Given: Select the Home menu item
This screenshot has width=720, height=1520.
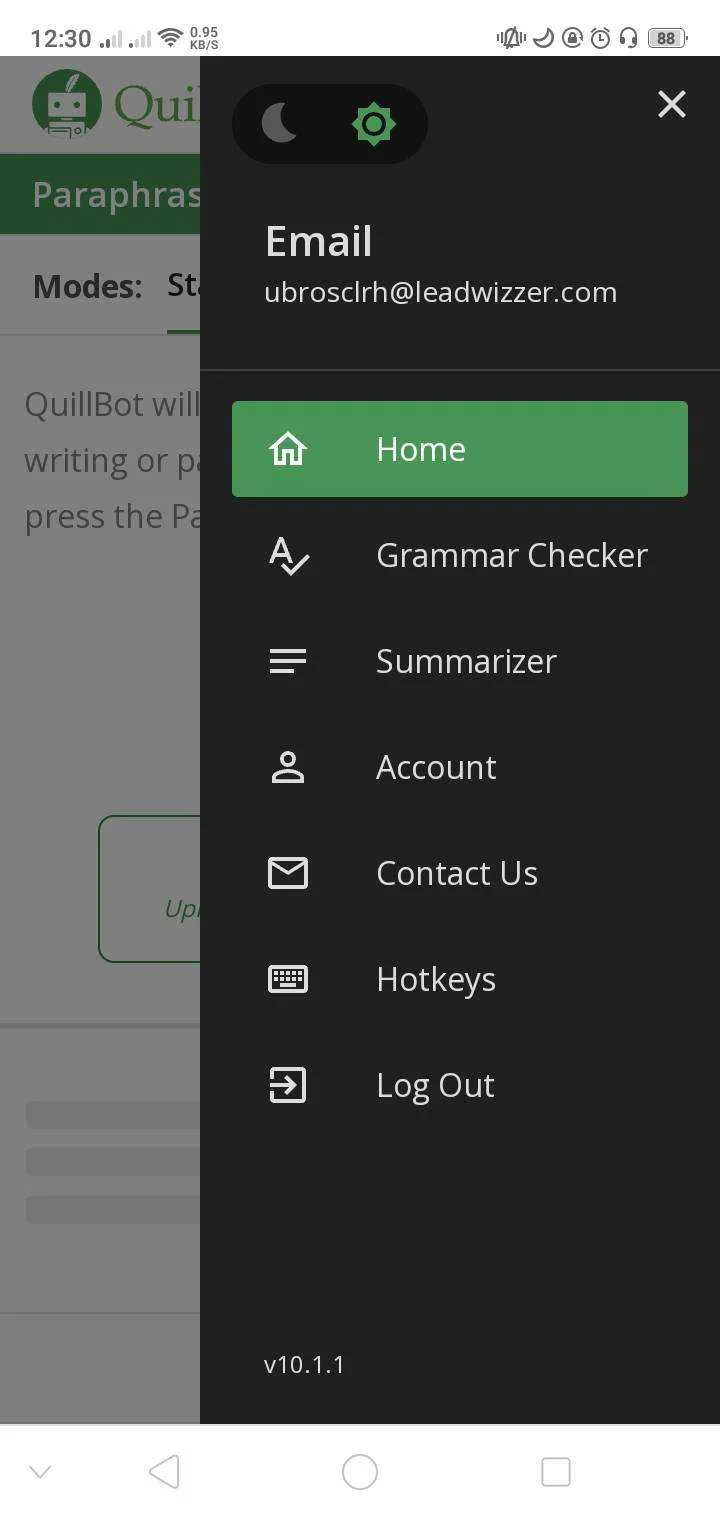Looking at the screenshot, I should point(460,449).
